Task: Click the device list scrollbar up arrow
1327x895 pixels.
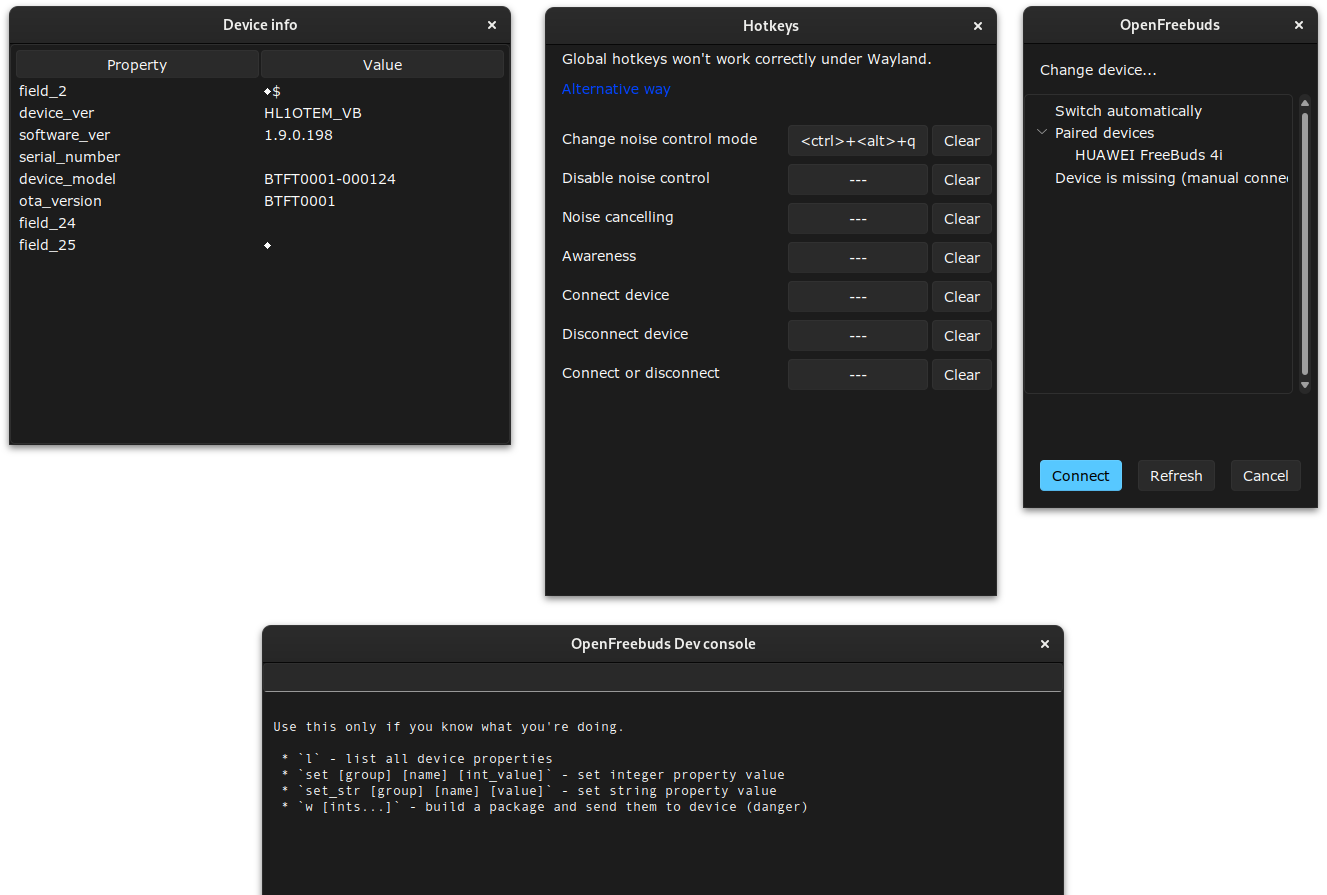Action: click(1304, 102)
